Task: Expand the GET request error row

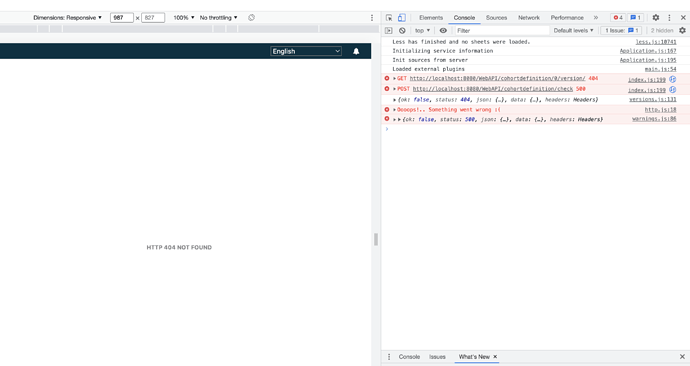Action: [394, 78]
